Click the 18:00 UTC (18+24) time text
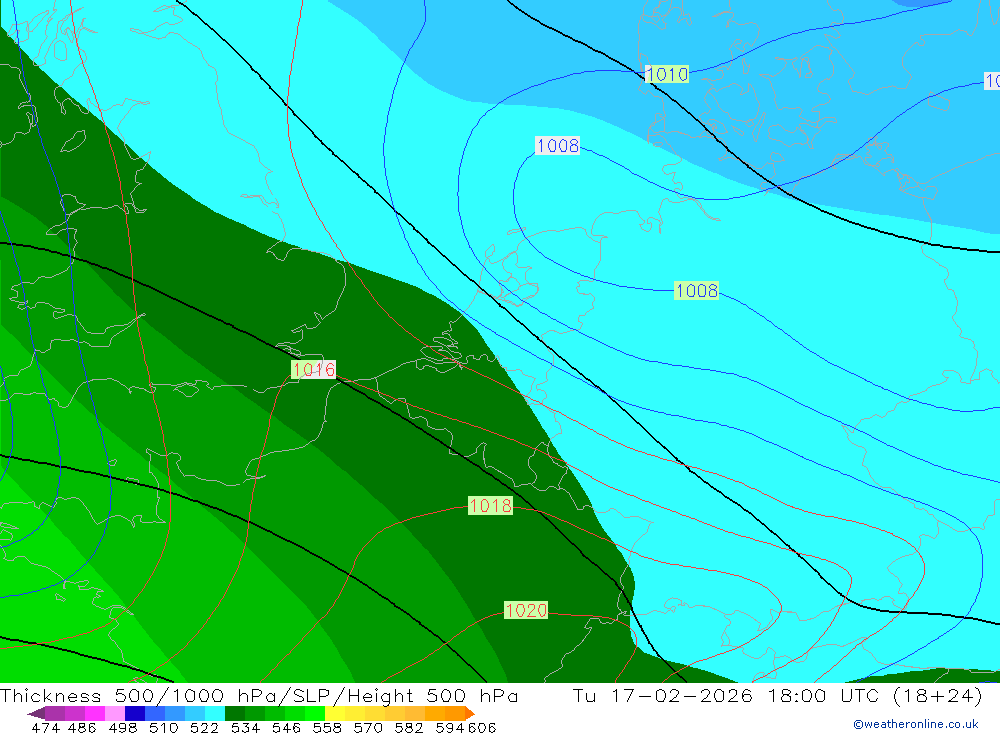 875,695
